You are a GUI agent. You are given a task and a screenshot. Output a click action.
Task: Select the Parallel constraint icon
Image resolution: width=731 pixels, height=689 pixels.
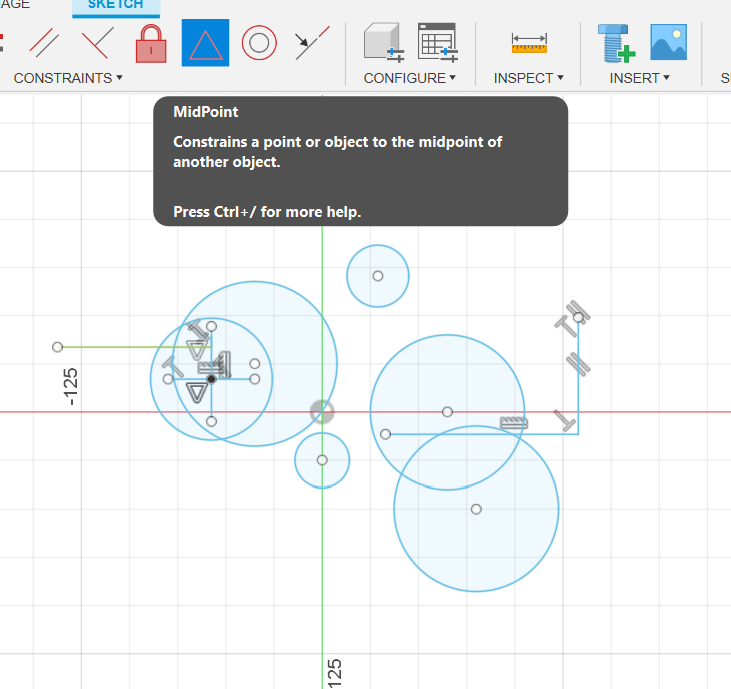pyautogui.click(x=44, y=43)
